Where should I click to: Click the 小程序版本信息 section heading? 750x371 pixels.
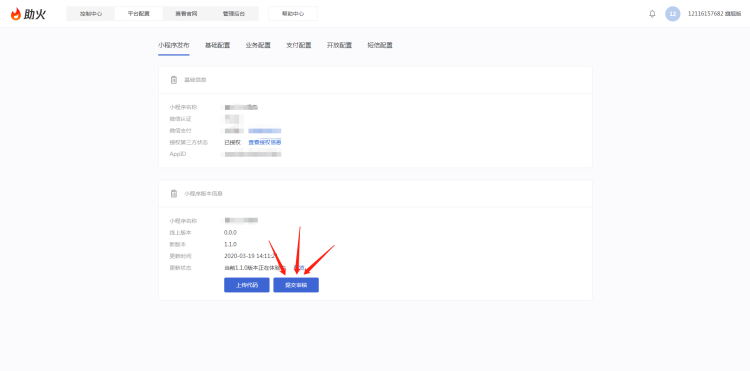203,194
